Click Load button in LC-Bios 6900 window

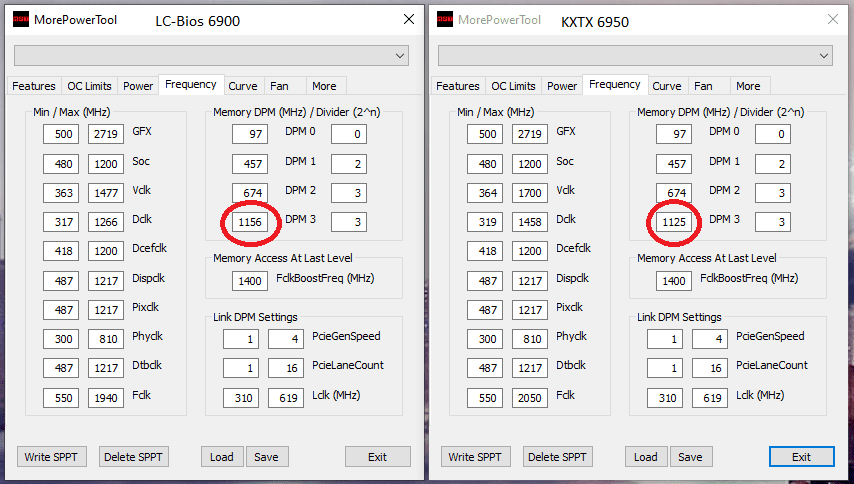(x=222, y=457)
